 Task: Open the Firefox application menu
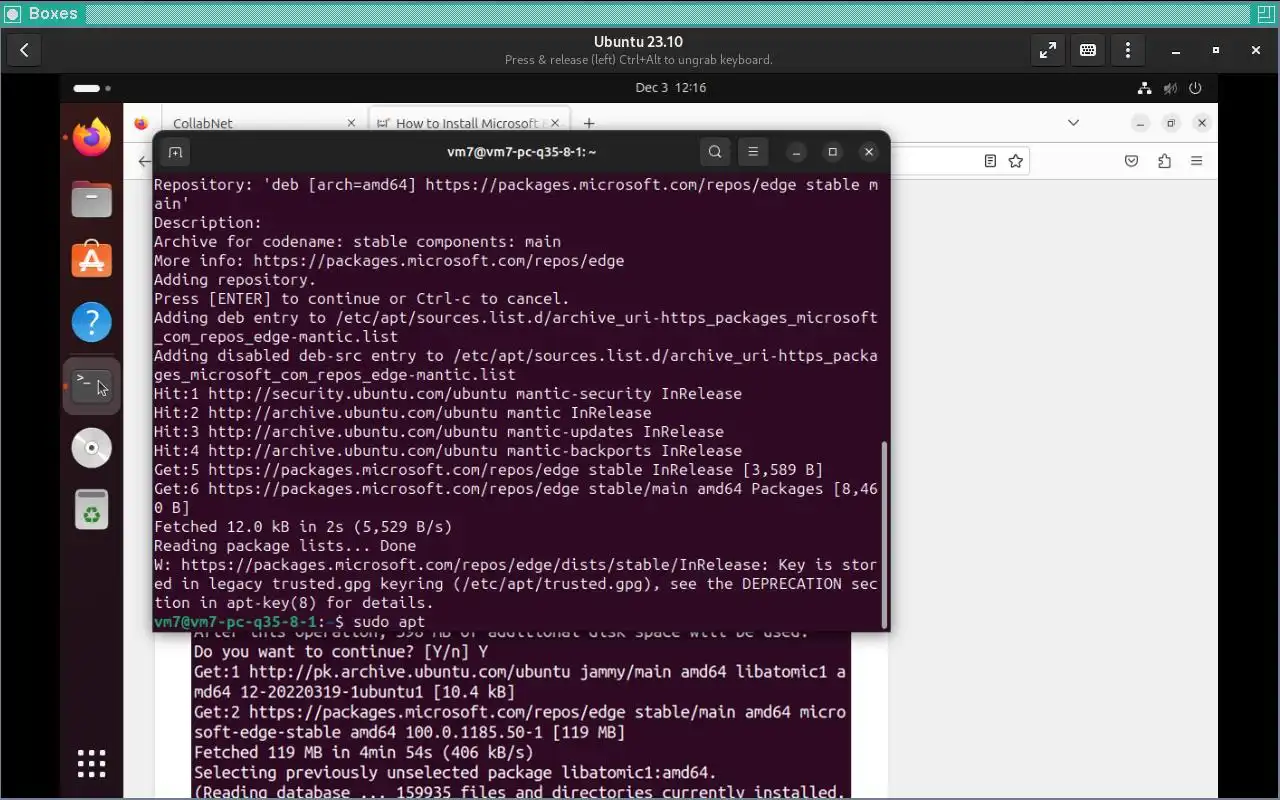tap(1196, 161)
